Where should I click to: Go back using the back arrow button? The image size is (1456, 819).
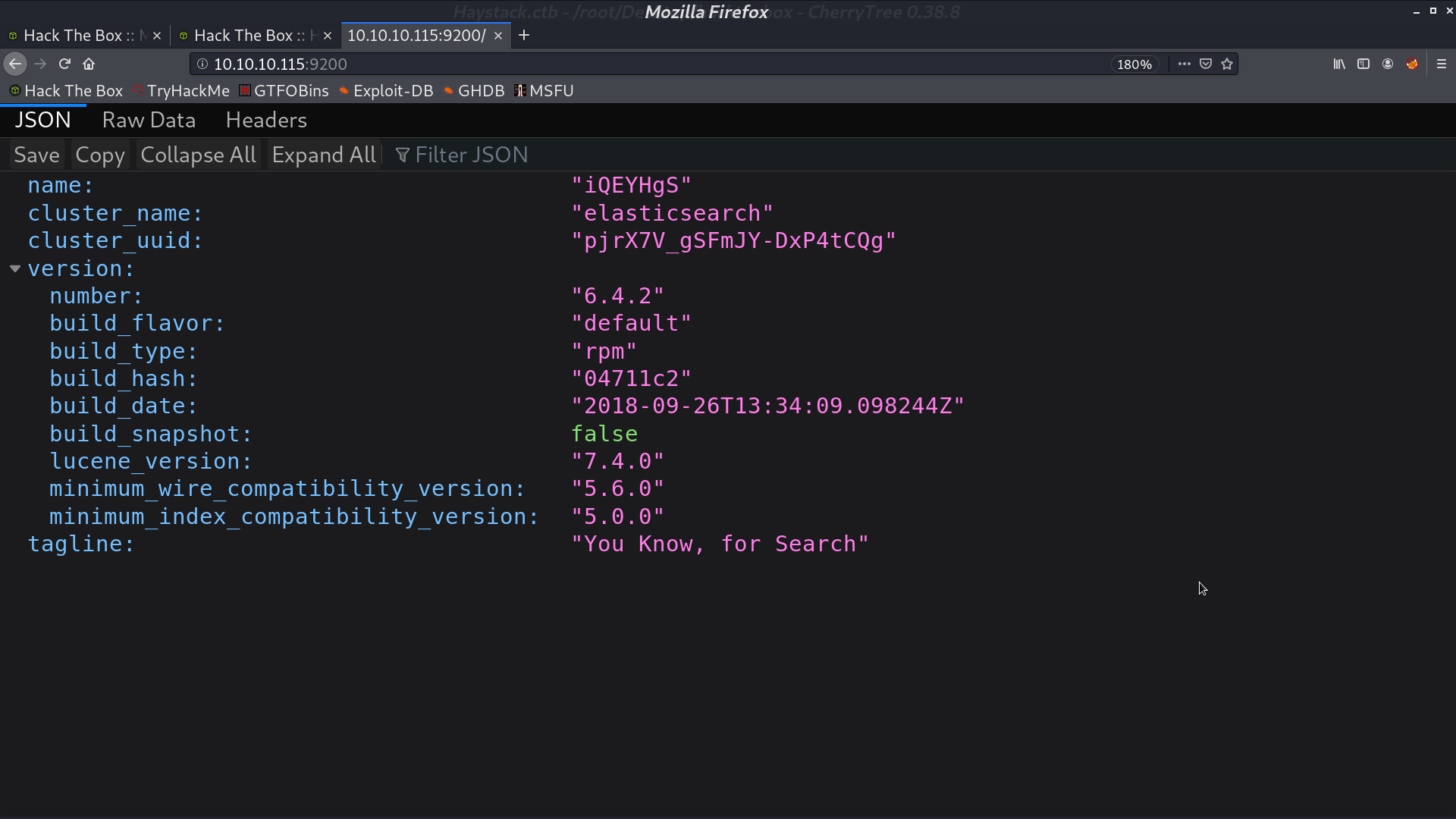pyautogui.click(x=15, y=64)
